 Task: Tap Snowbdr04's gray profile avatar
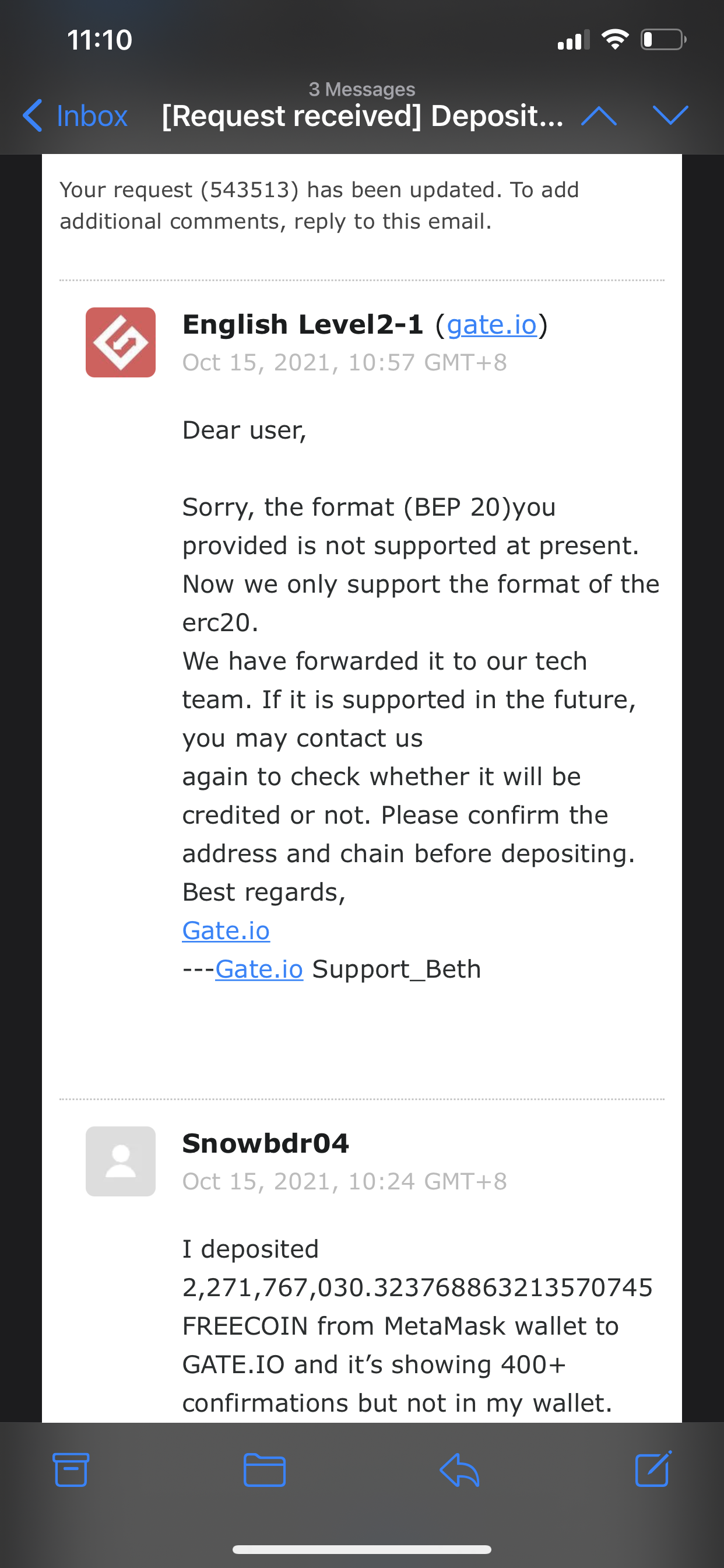tap(121, 1161)
